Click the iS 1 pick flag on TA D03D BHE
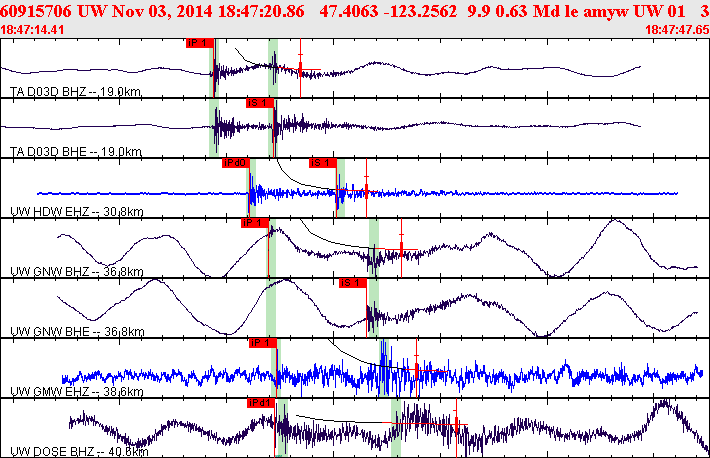Viewport: 710px width, 458px height. click(260, 103)
